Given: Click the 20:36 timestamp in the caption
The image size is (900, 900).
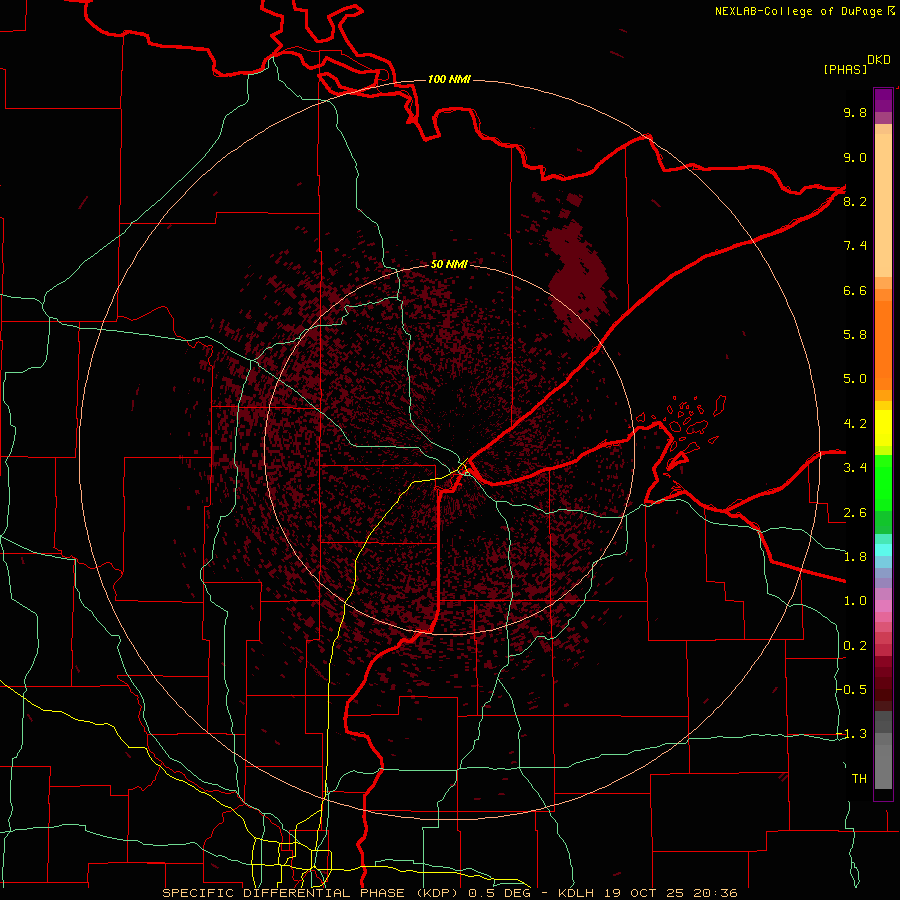Looking at the screenshot, I should pyautogui.click(x=715, y=893).
